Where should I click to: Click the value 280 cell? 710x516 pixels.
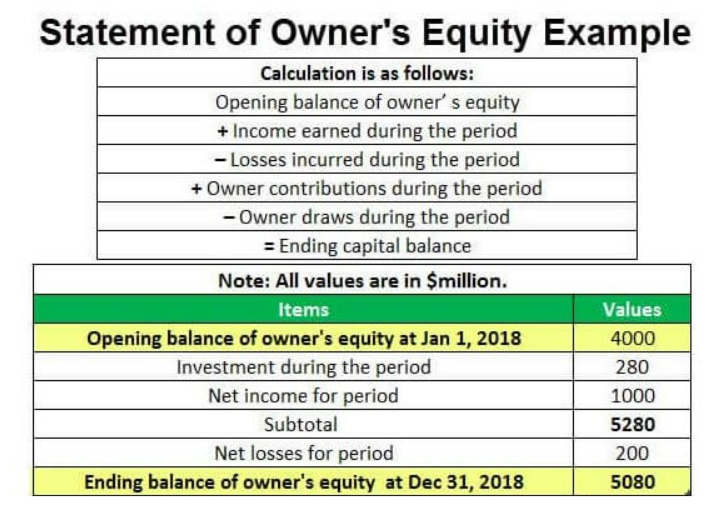pos(632,367)
